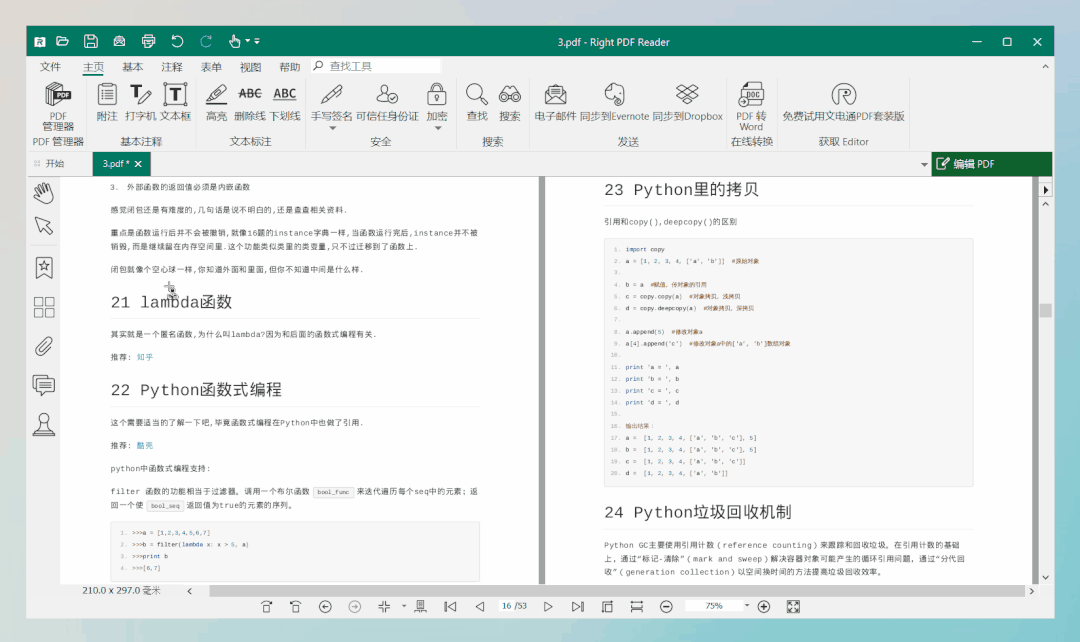Open the 文件 menu
This screenshot has width=1080, height=642.
(50, 67)
